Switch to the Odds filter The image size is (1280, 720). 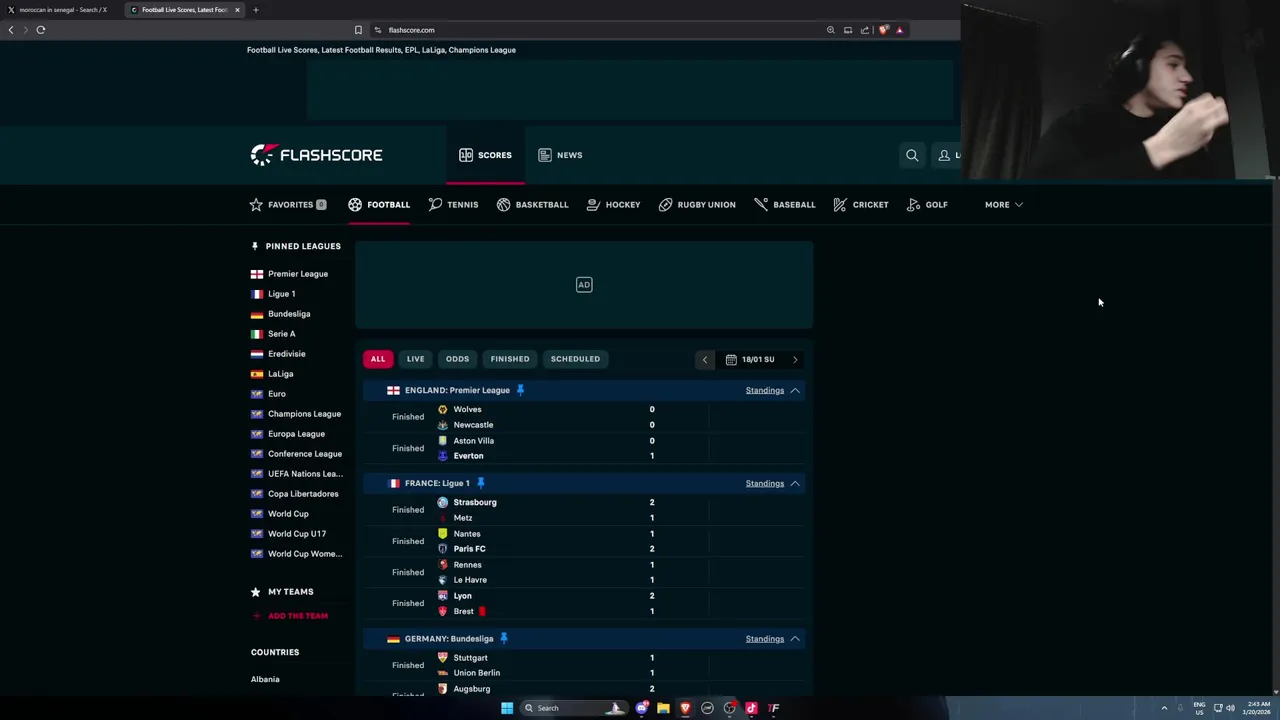pos(457,359)
